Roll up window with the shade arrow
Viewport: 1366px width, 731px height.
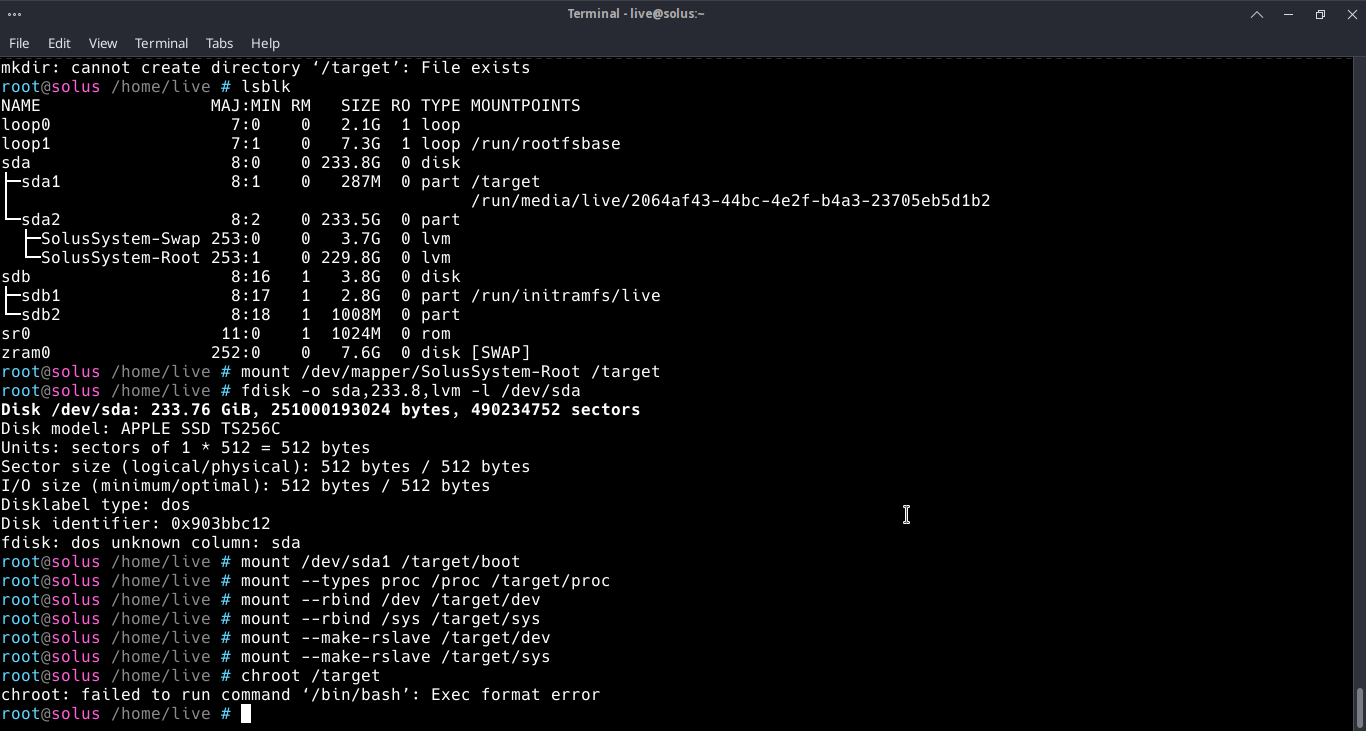click(1257, 14)
